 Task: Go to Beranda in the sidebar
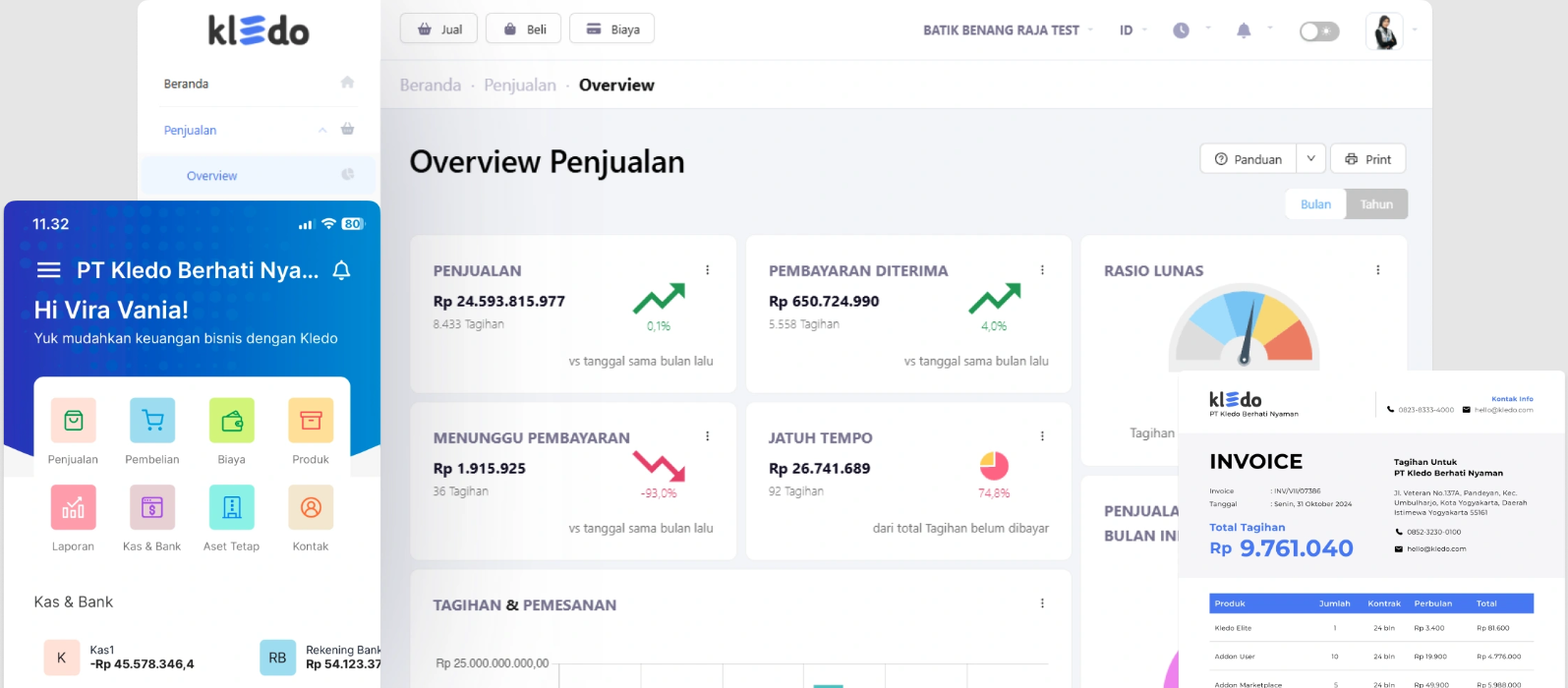pos(186,84)
